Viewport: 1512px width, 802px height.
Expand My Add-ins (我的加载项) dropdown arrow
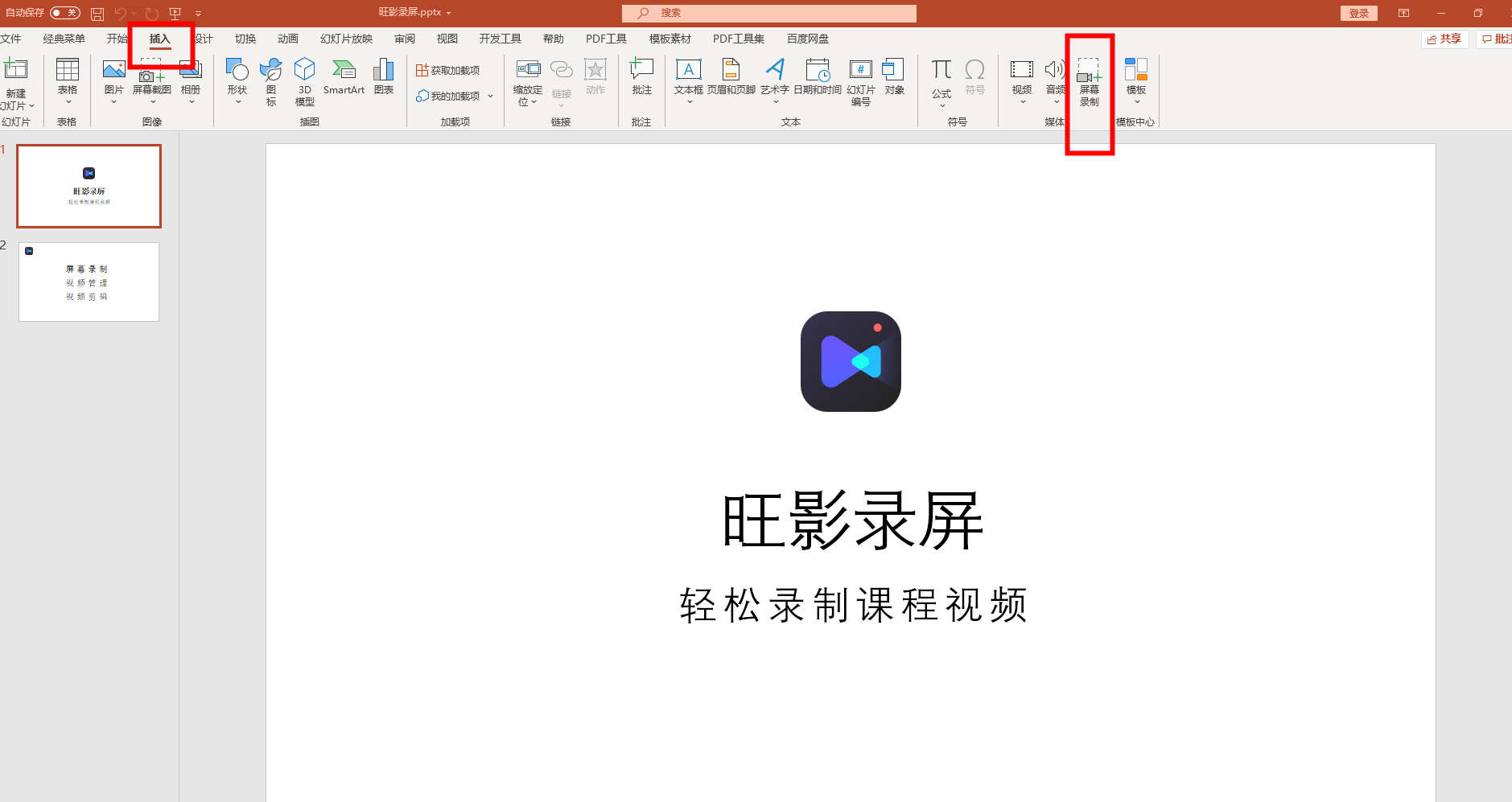tap(490, 97)
